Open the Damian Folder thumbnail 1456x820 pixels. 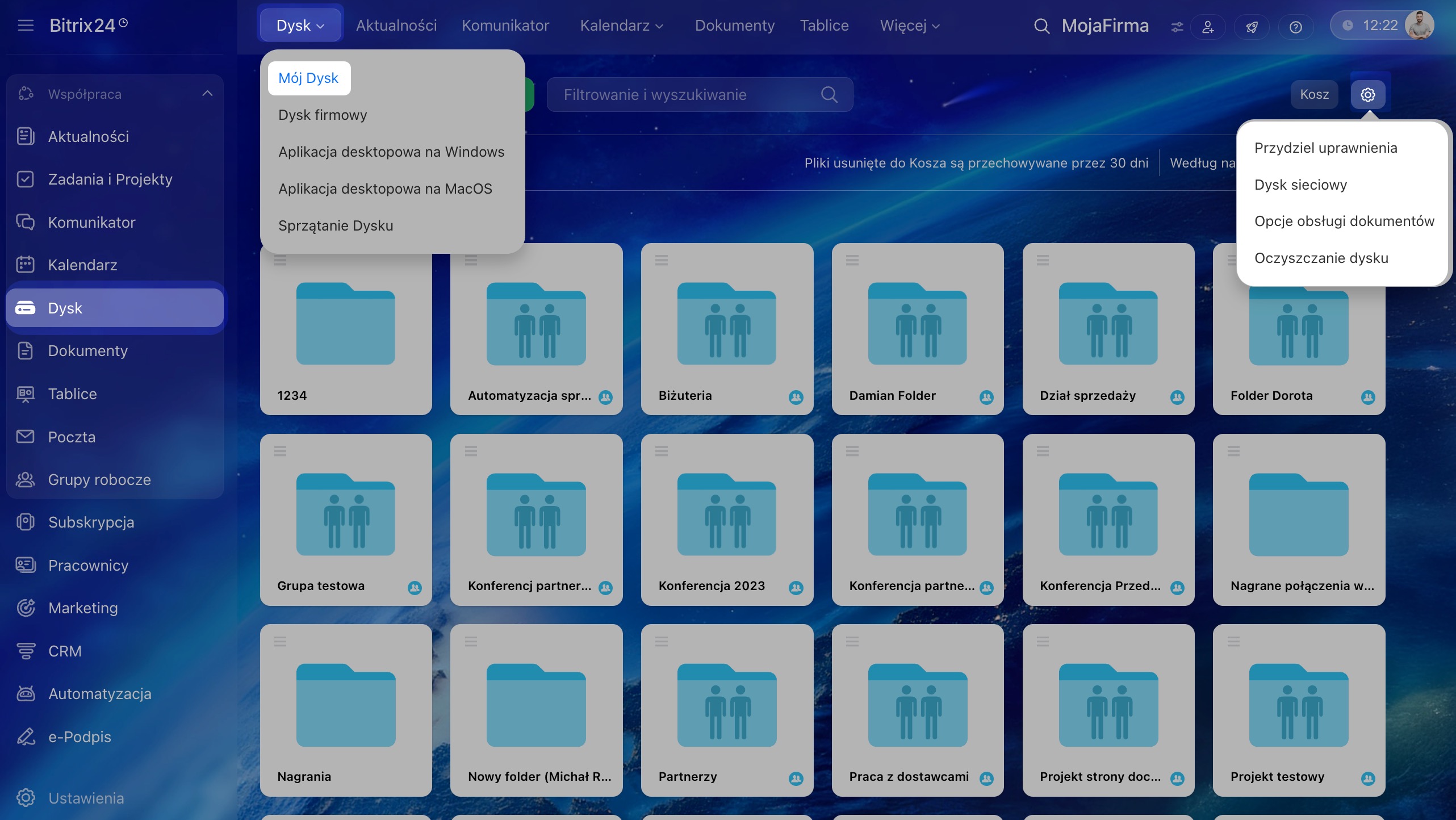coord(917,324)
